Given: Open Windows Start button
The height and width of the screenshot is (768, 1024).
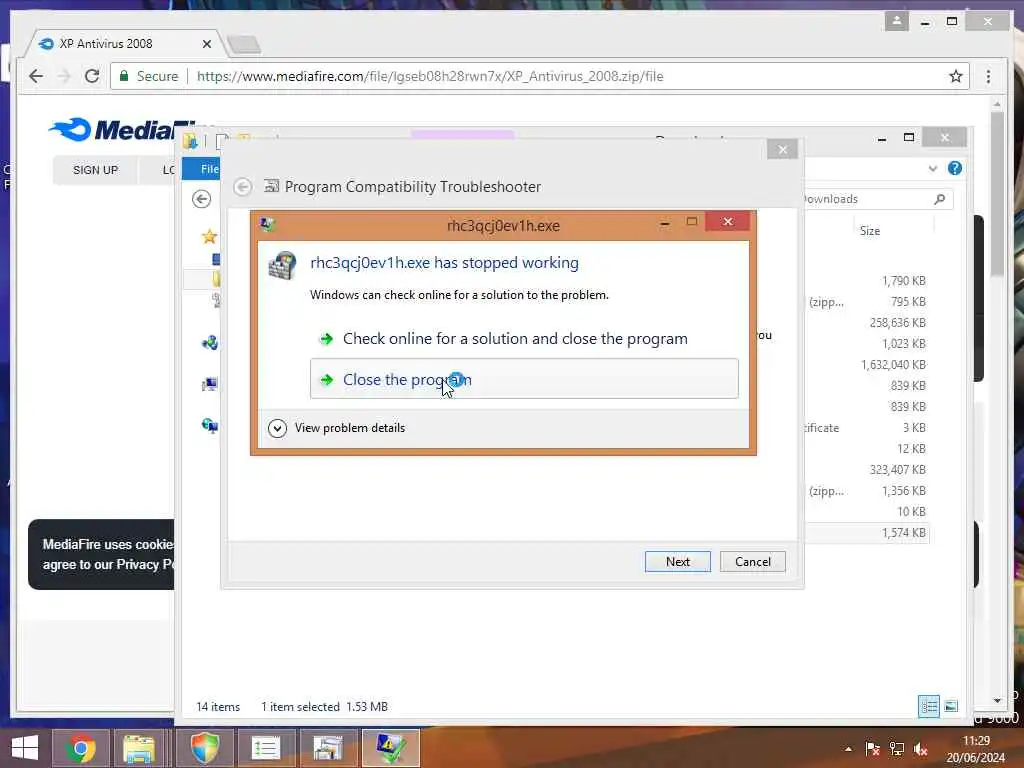Looking at the screenshot, I should [25, 748].
